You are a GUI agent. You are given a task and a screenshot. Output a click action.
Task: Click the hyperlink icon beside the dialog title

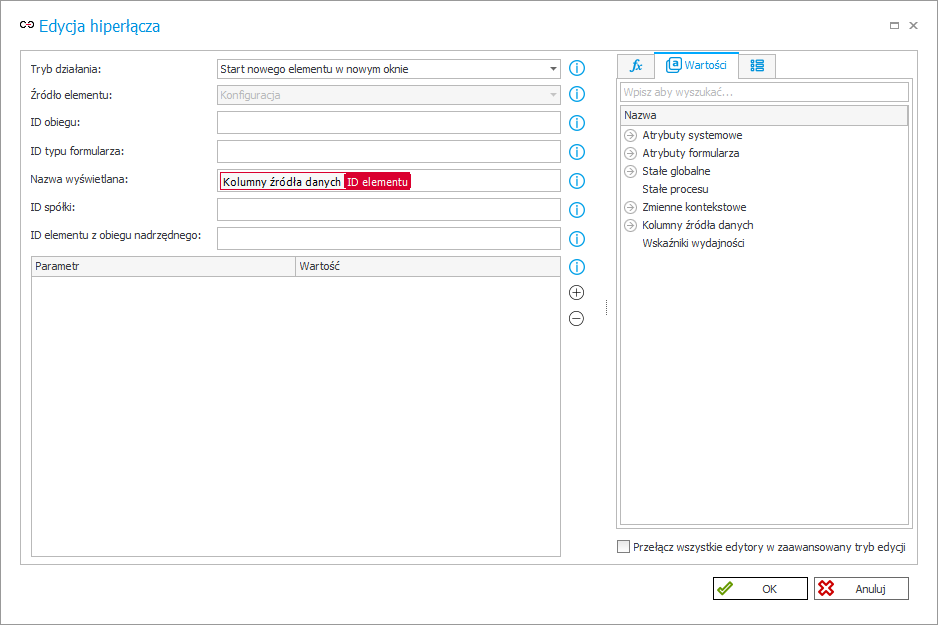27,25
